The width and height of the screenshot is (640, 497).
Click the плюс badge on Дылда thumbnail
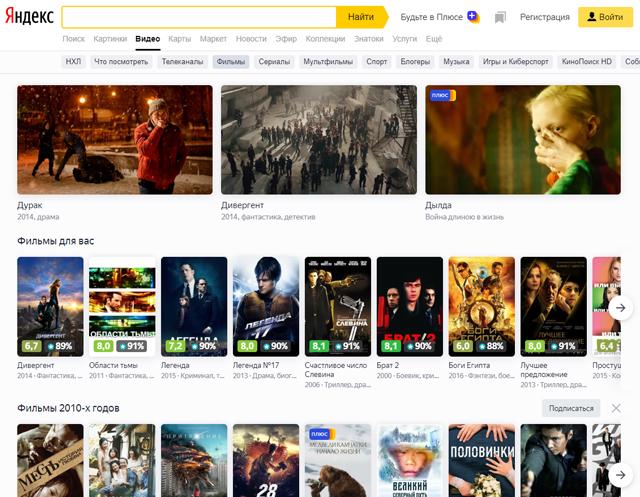[x=441, y=96]
